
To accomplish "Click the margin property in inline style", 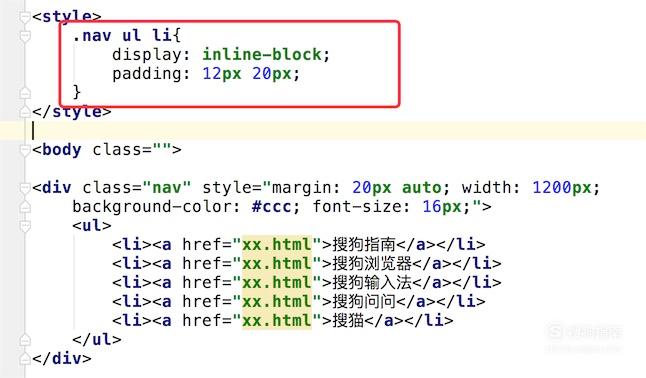I will (x=302, y=188).
